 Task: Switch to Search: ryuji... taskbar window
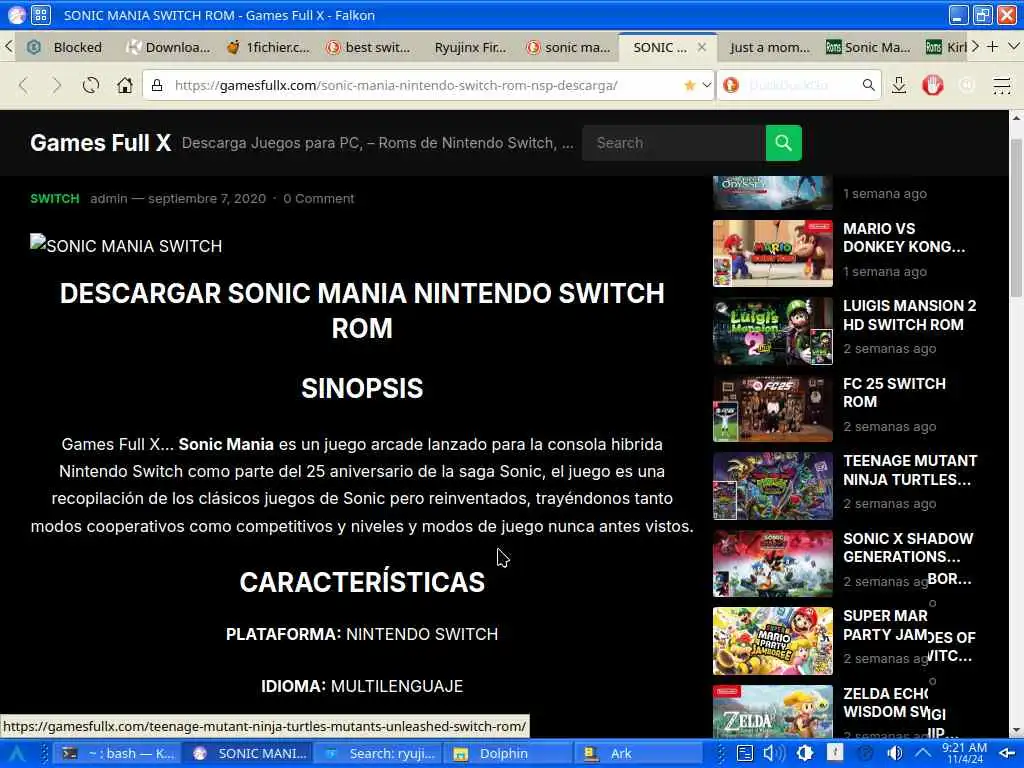(x=379, y=754)
